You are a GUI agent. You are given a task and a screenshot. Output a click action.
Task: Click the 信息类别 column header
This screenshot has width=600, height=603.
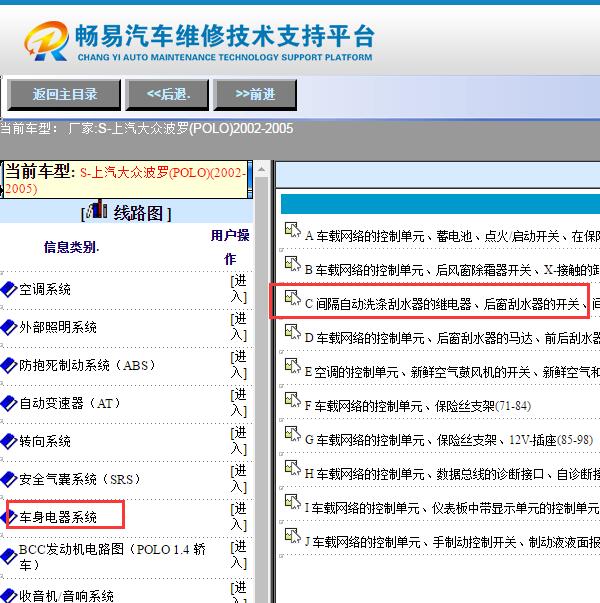71,247
